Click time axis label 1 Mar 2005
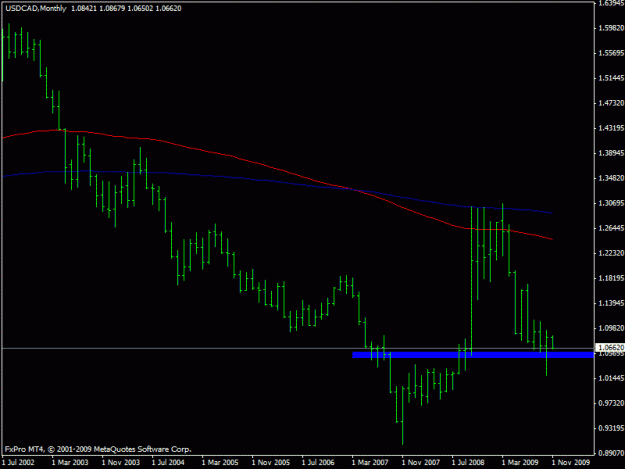The width and height of the screenshot is (625, 469). (220, 463)
